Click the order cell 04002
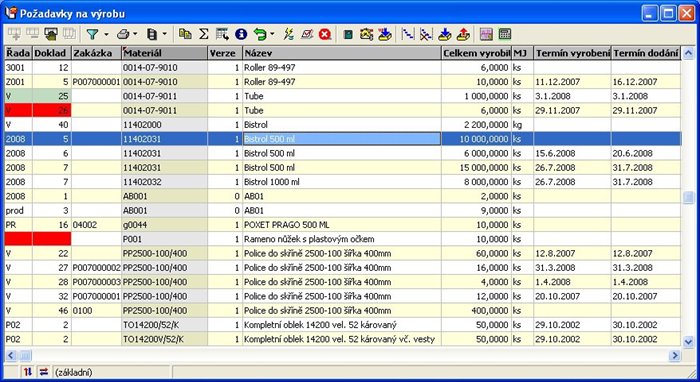This screenshot has height=382, width=700. click(x=96, y=225)
